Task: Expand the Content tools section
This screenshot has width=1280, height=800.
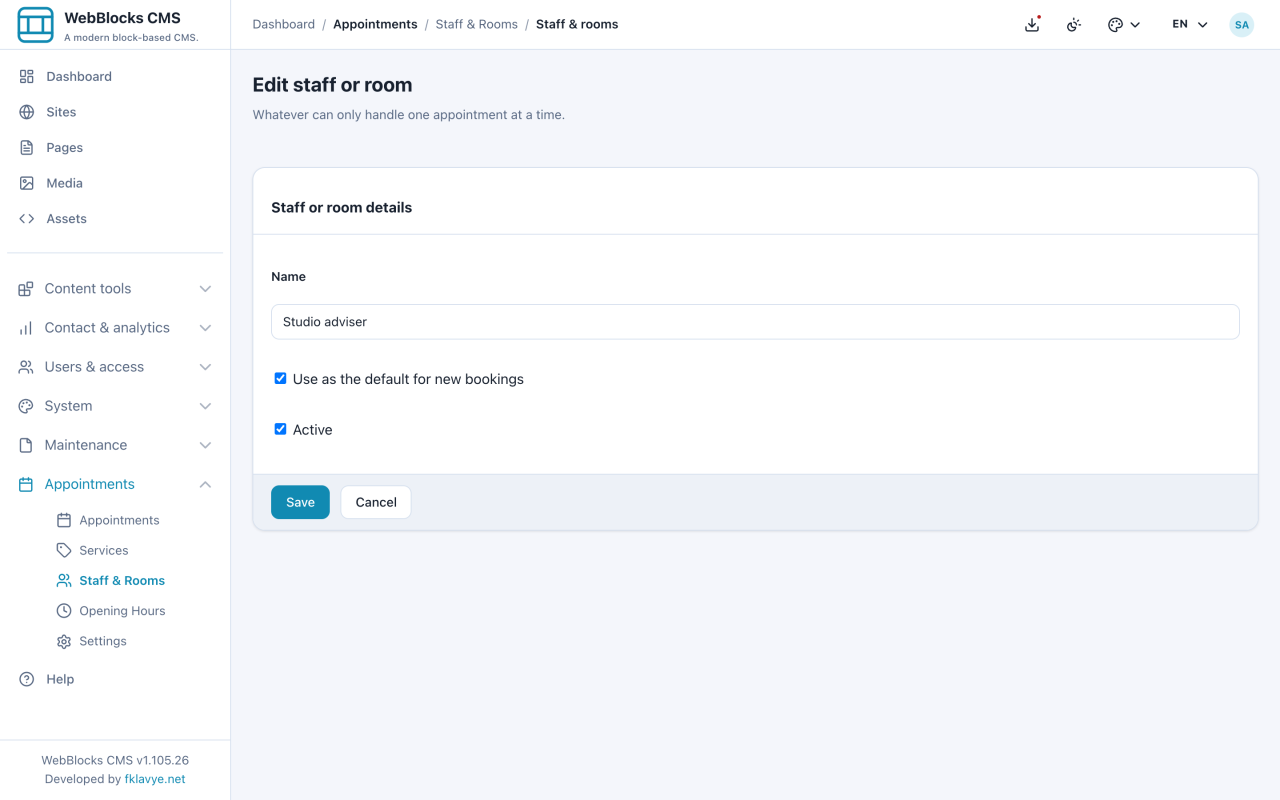Action: [x=115, y=289]
